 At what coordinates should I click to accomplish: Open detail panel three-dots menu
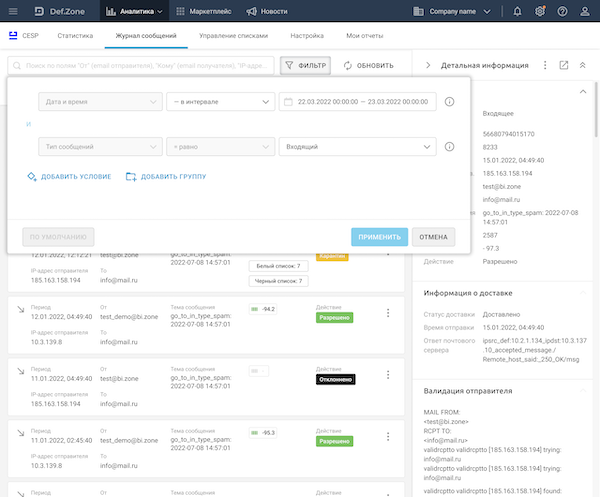point(545,65)
